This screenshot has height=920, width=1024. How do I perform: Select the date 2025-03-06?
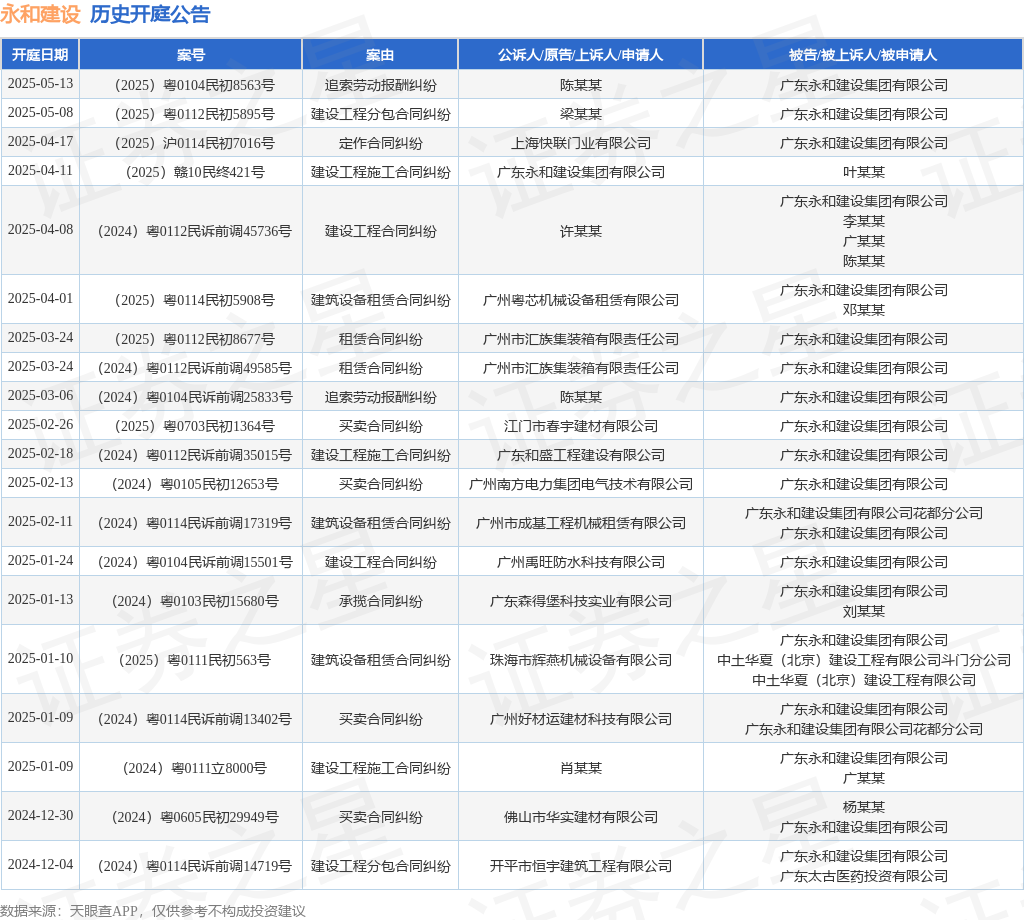click(x=40, y=396)
